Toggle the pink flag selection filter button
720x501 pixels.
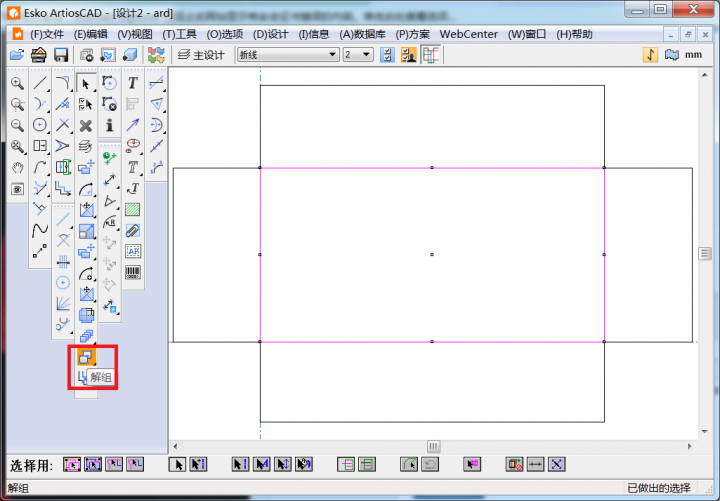tap(473, 464)
